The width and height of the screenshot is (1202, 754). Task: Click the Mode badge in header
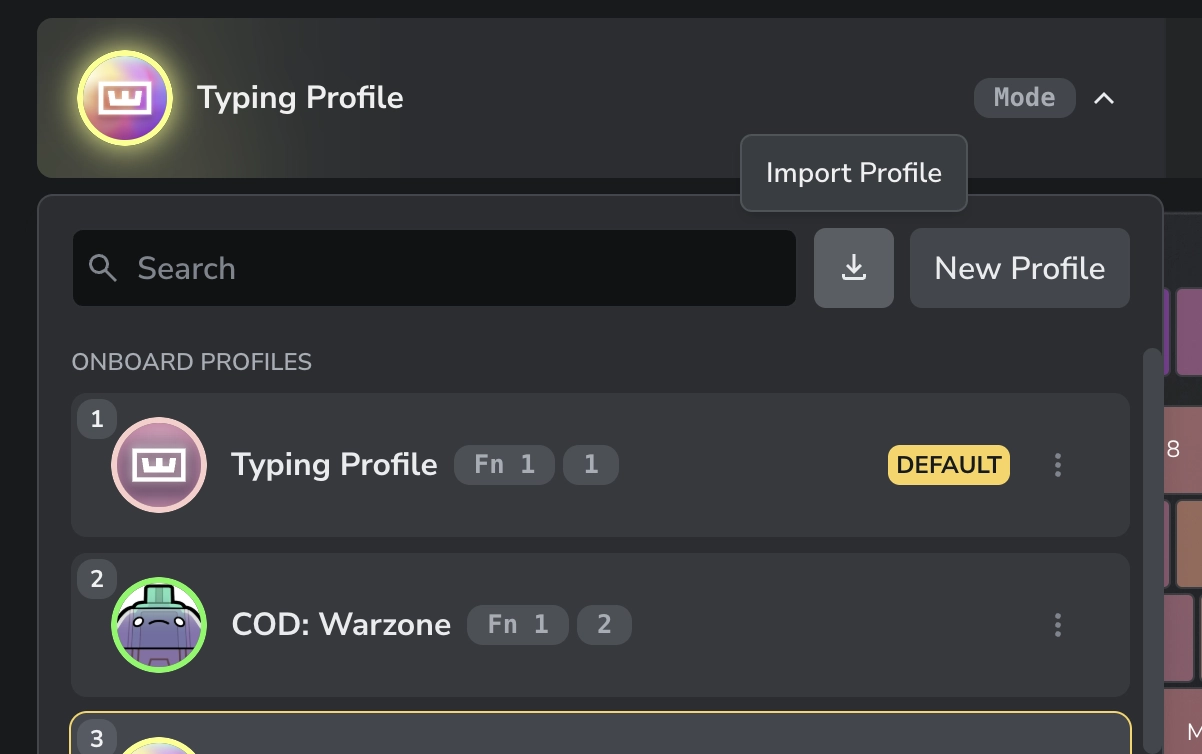(x=1024, y=98)
